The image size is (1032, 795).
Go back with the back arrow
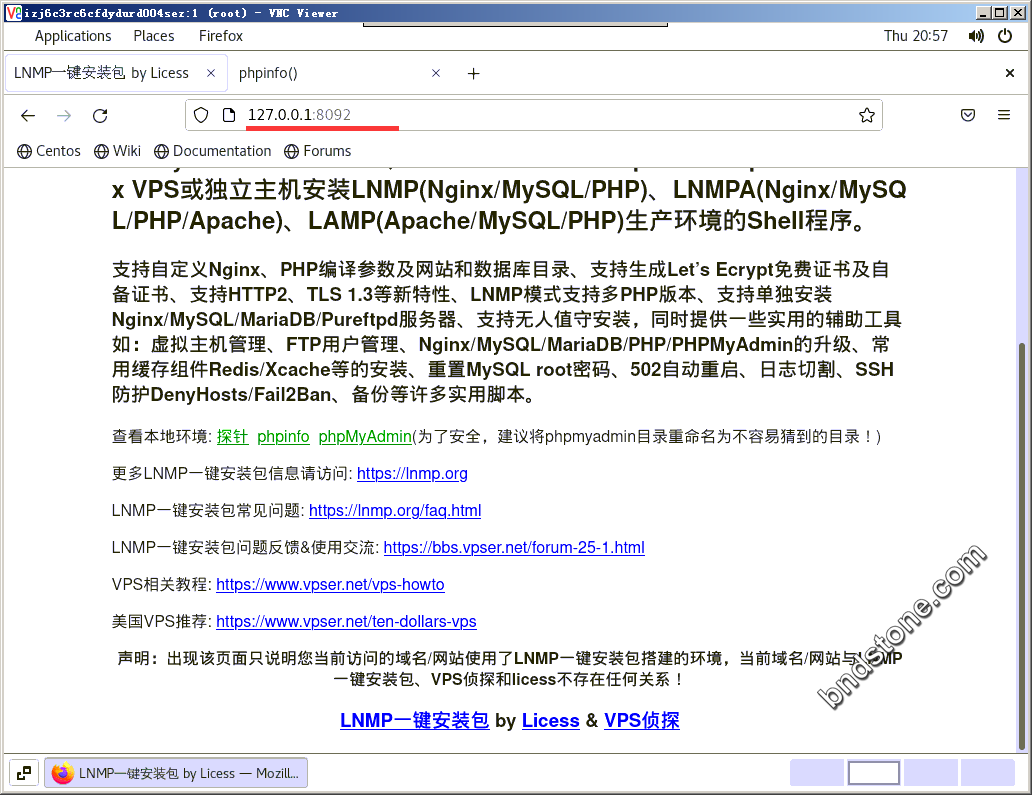[28, 116]
